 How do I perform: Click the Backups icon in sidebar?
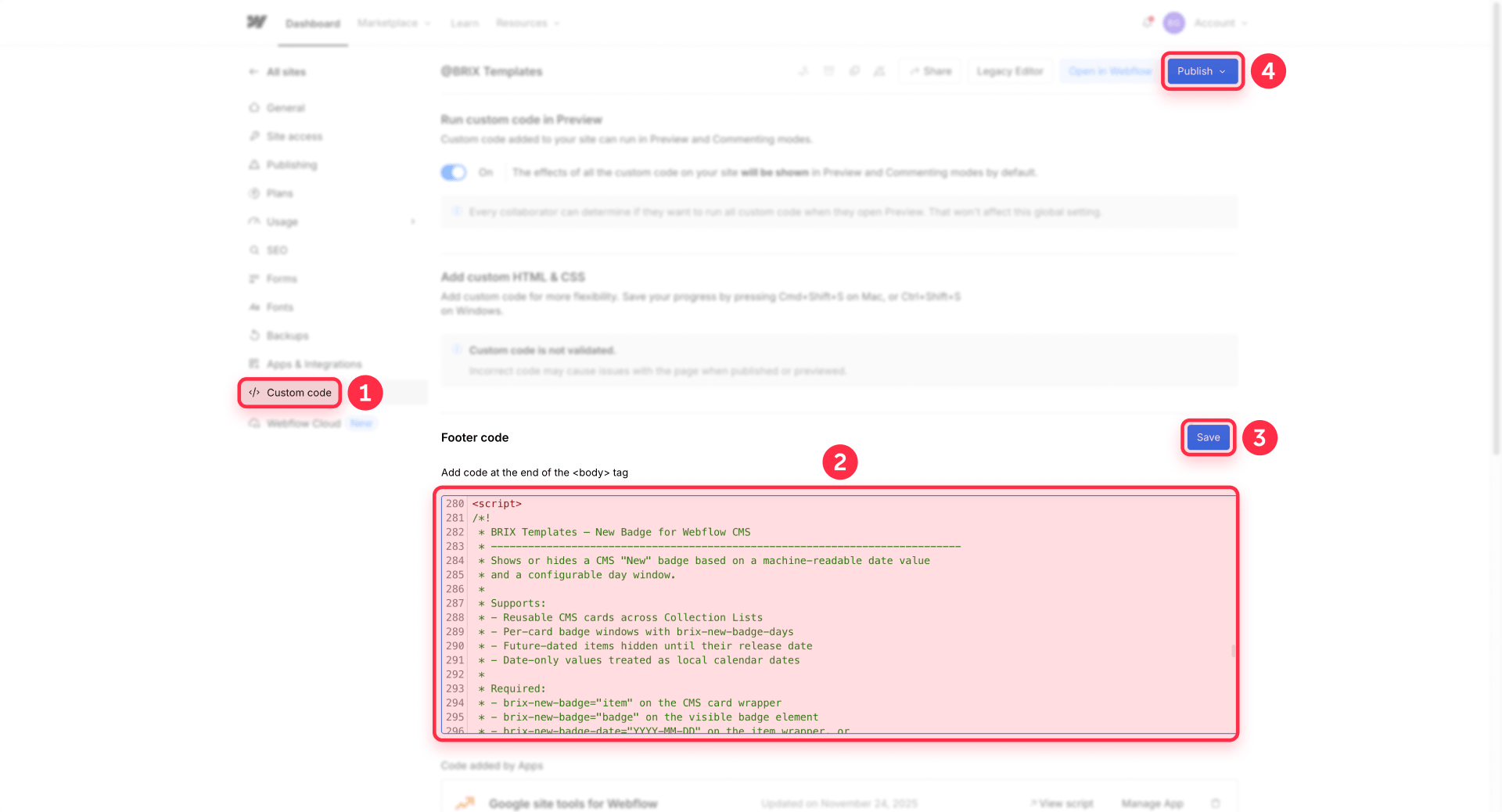coord(254,336)
